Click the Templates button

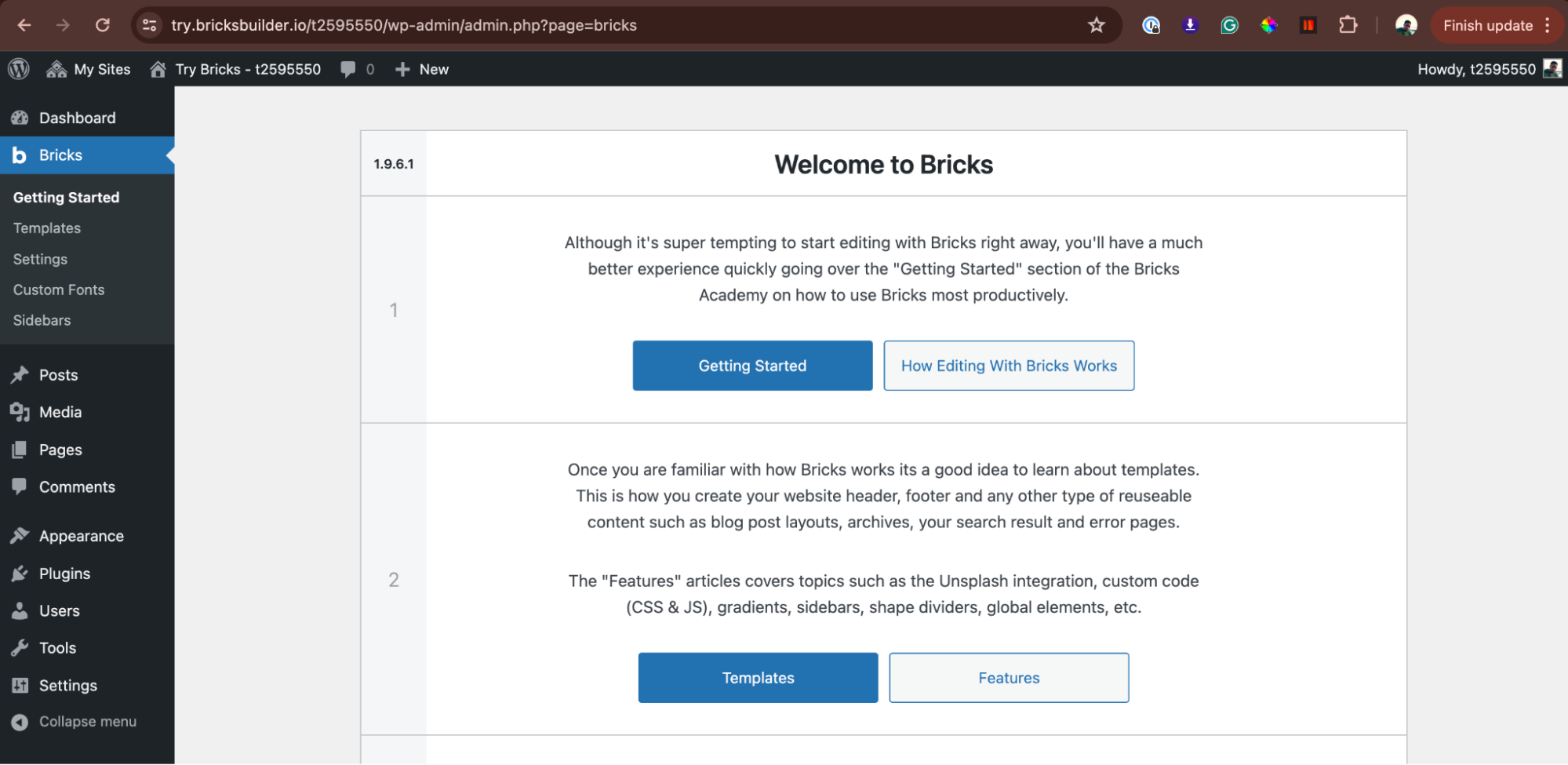[757, 677]
